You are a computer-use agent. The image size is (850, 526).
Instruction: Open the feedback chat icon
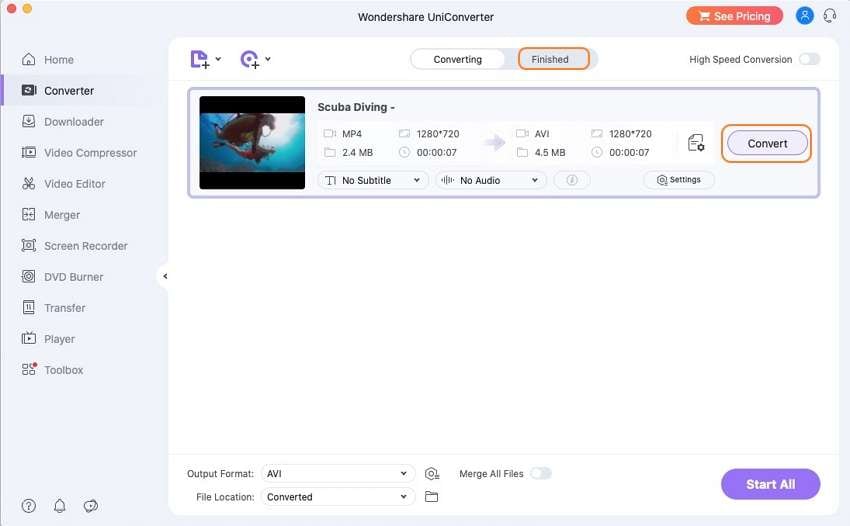91,506
